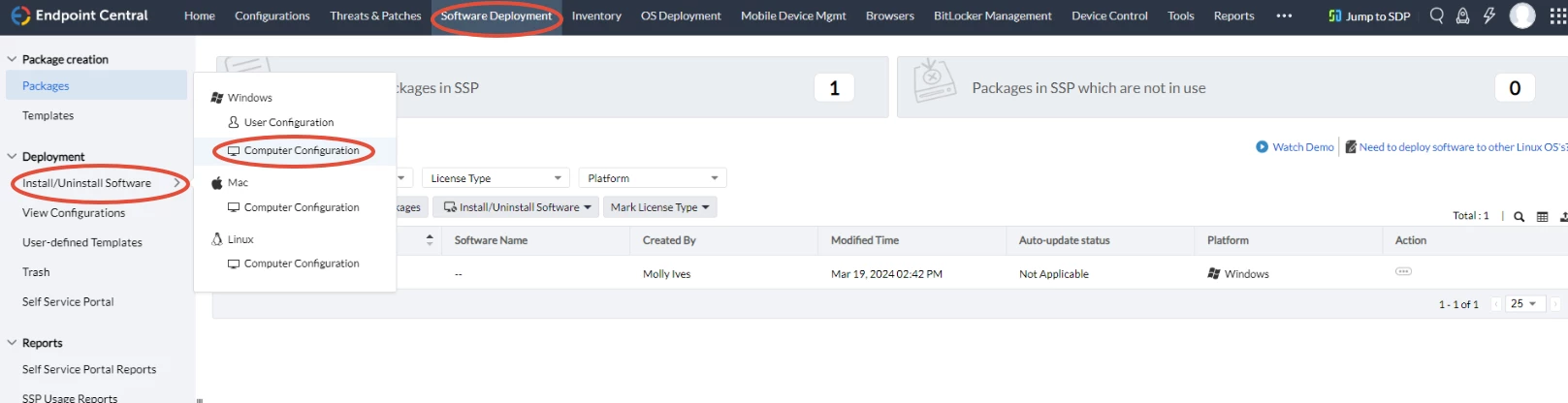Click the Linux penguin icon in flyout
Screen dimensions: 1568x403
pos(217,238)
